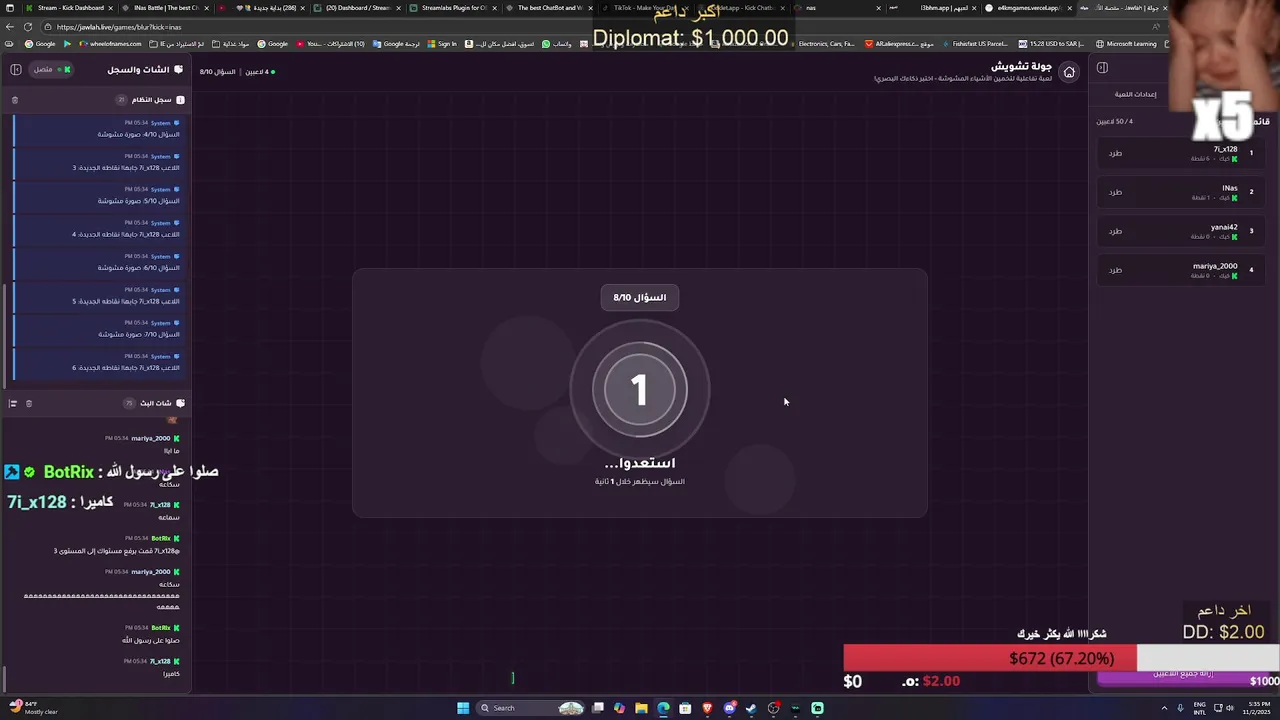Click the '4 / 50 لاعبين' player capacity text
The width and height of the screenshot is (1280, 720).
(x=1115, y=121)
